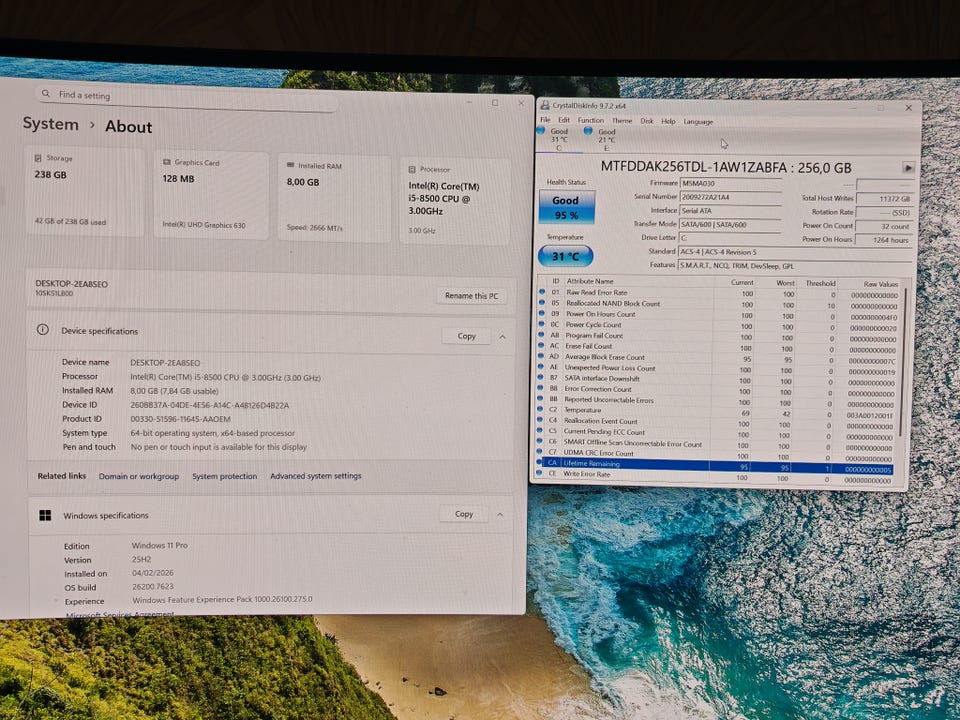Open the Language menu

pos(698,122)
